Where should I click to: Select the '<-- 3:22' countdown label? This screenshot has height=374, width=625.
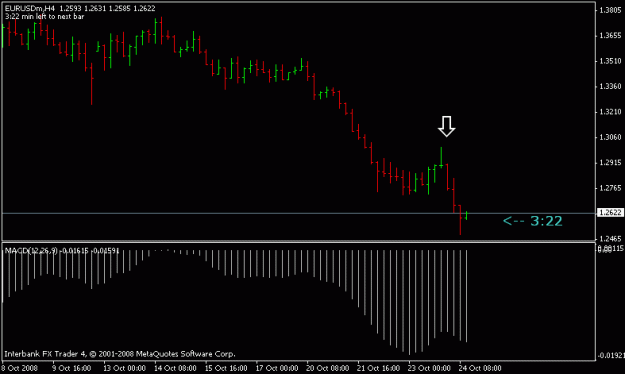(533, 221)
